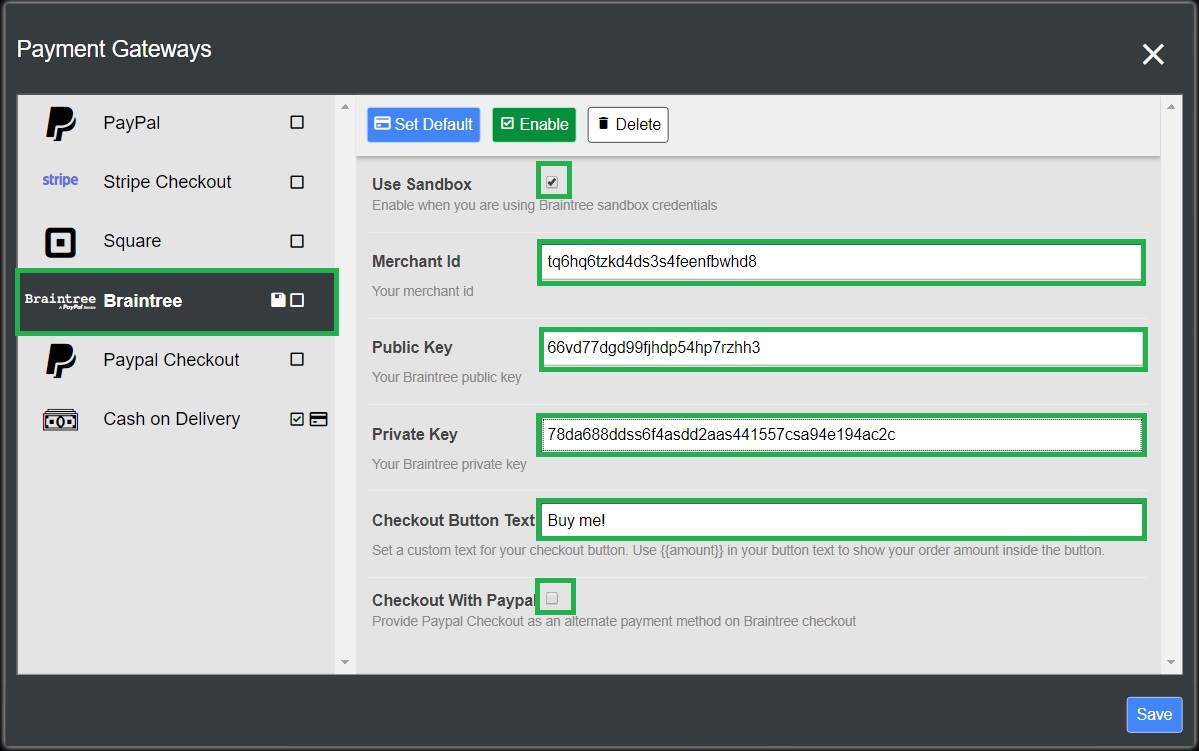Toggle the Stripe Checkout enabled checkbox
The width and height of the screenshot is (1199, 751).
[297, 182]
